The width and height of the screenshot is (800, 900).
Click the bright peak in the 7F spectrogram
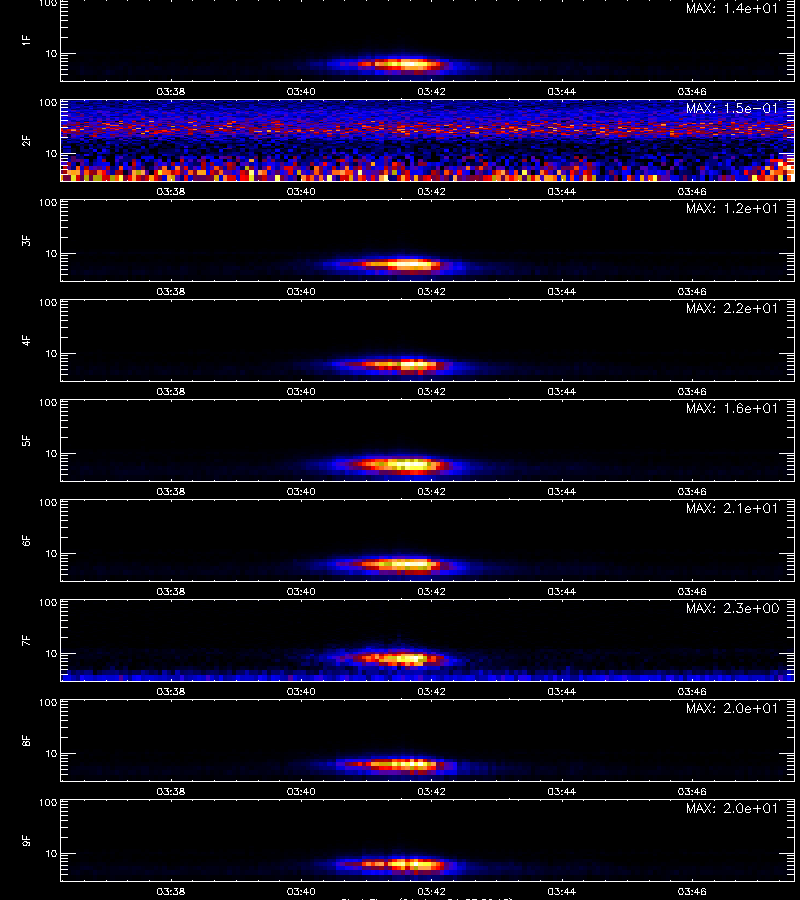[x=410, y=659]
